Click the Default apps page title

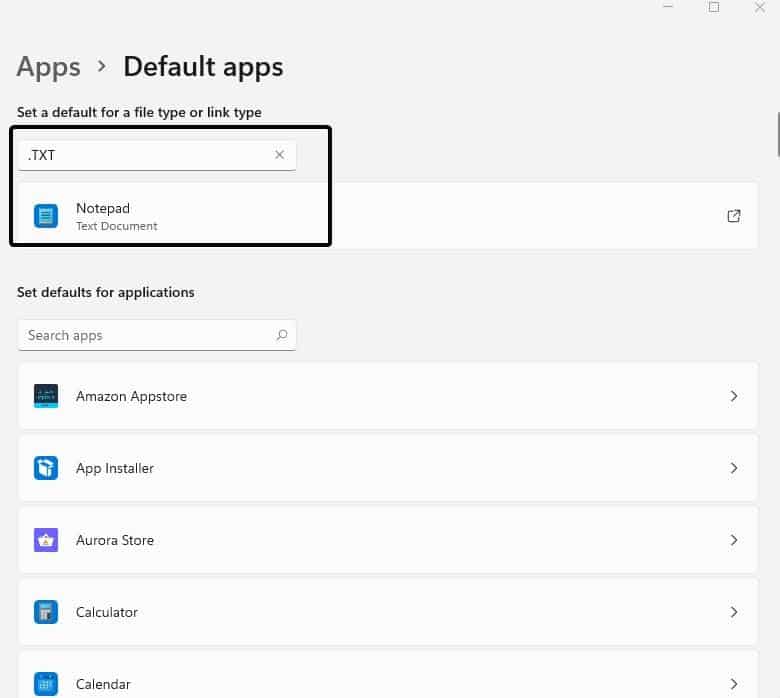pos(203,67)
